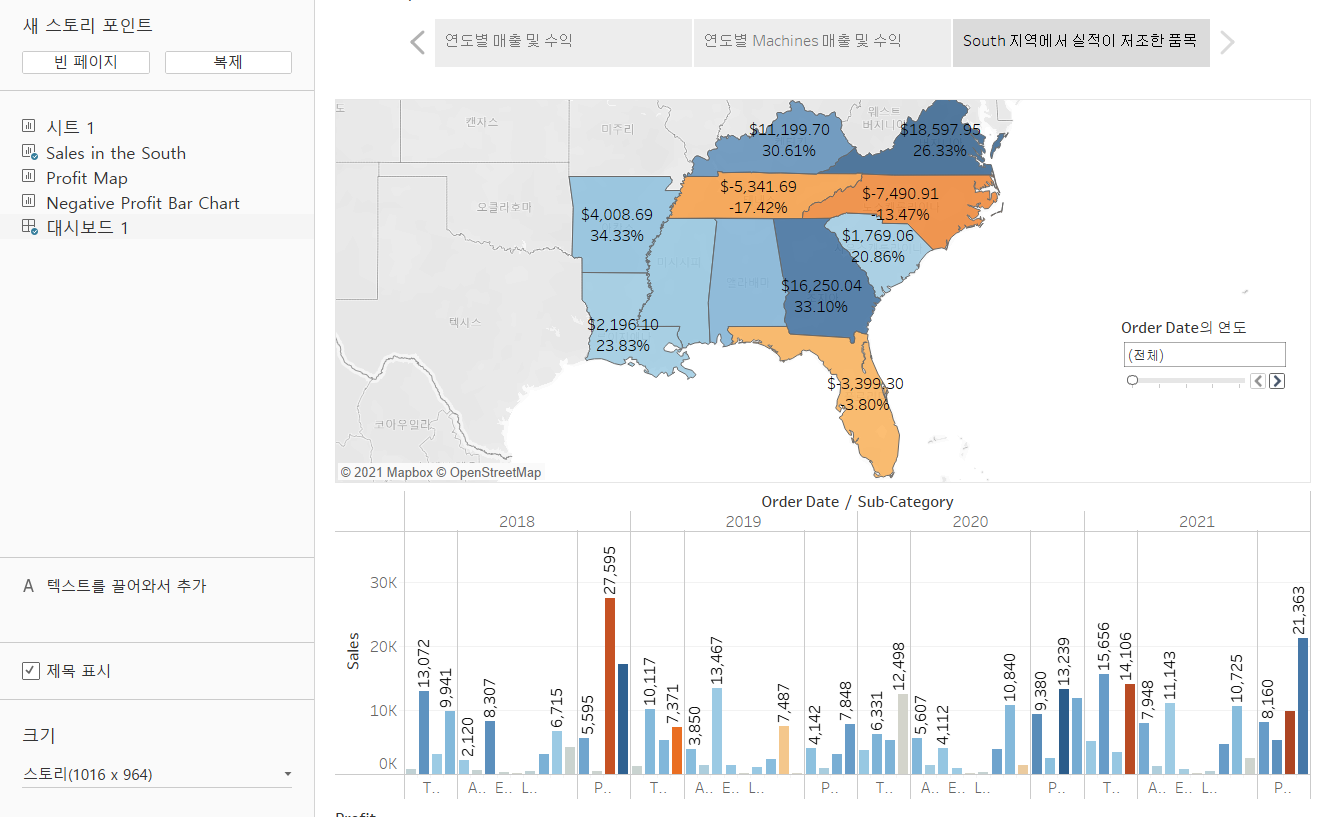Click the bar labeled 15,656
The height and width of the screenshot is (817, 1331).
tap(1104, 724)
